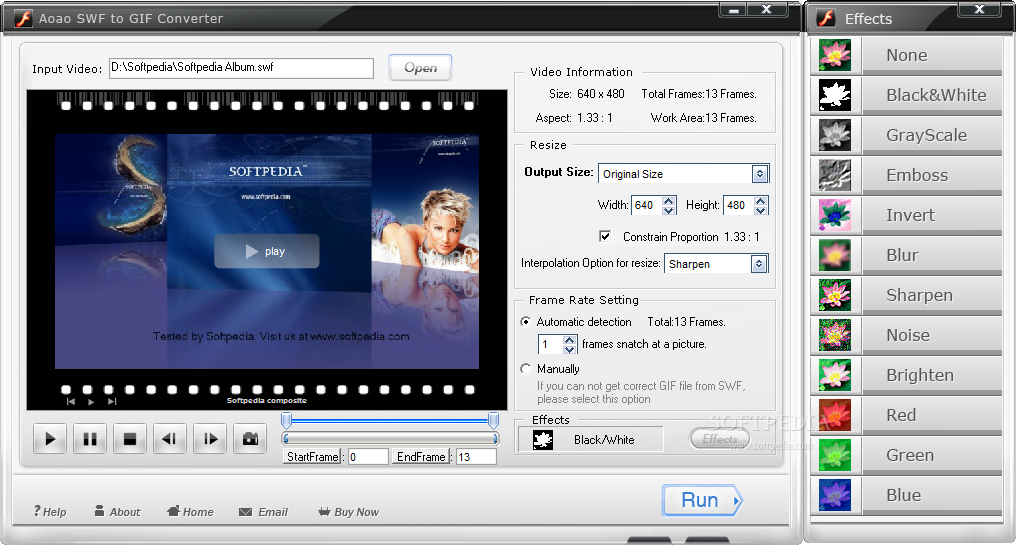The image size is (1016, 545).
Task: Close the Effects panel window
Action: 980,9
